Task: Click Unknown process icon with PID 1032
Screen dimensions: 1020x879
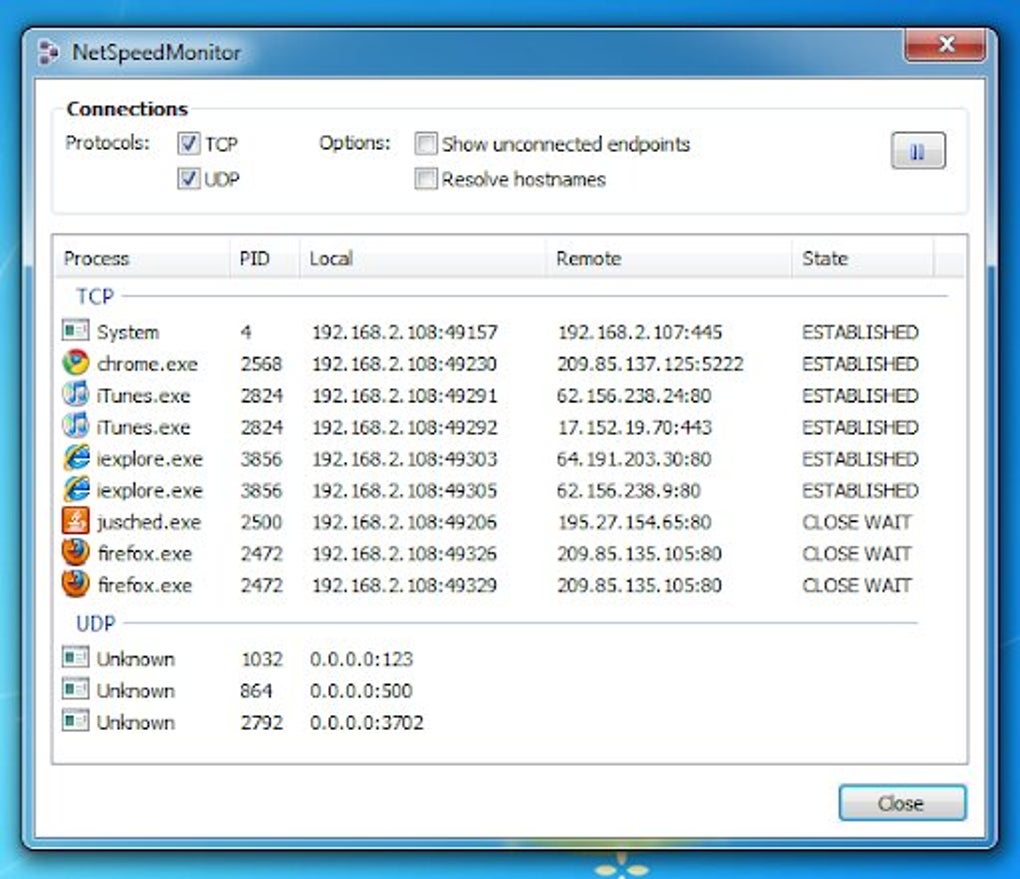Action: pos(75,658)
